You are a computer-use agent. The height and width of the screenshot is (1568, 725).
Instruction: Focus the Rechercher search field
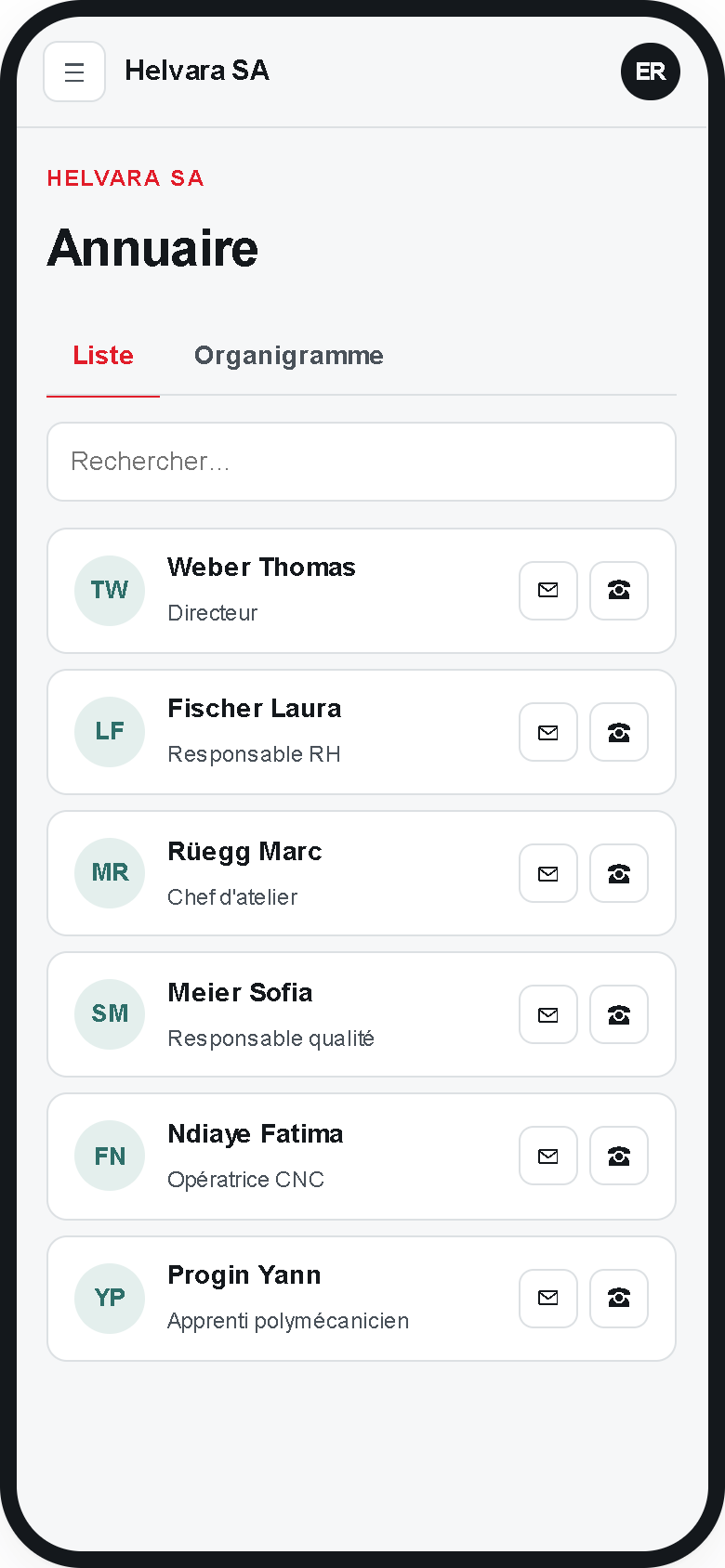[362, 462]
